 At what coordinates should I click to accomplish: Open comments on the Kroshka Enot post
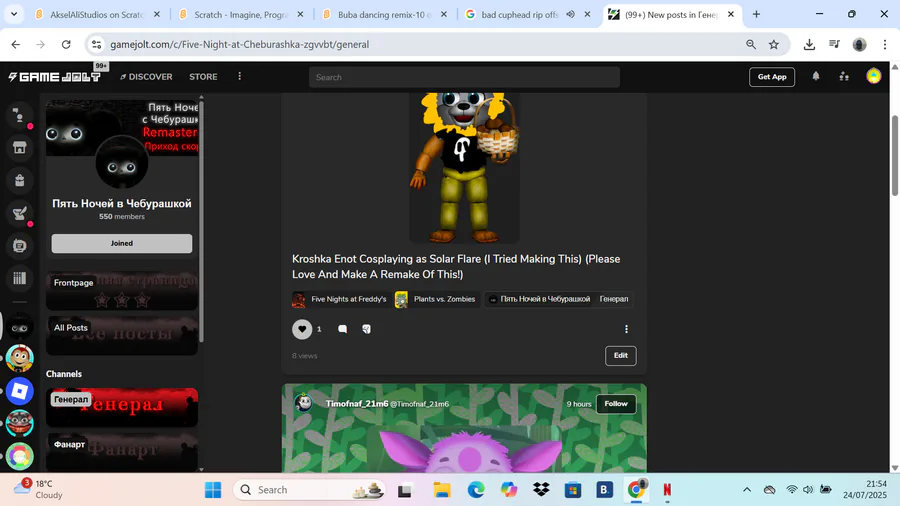coord(343,329)
